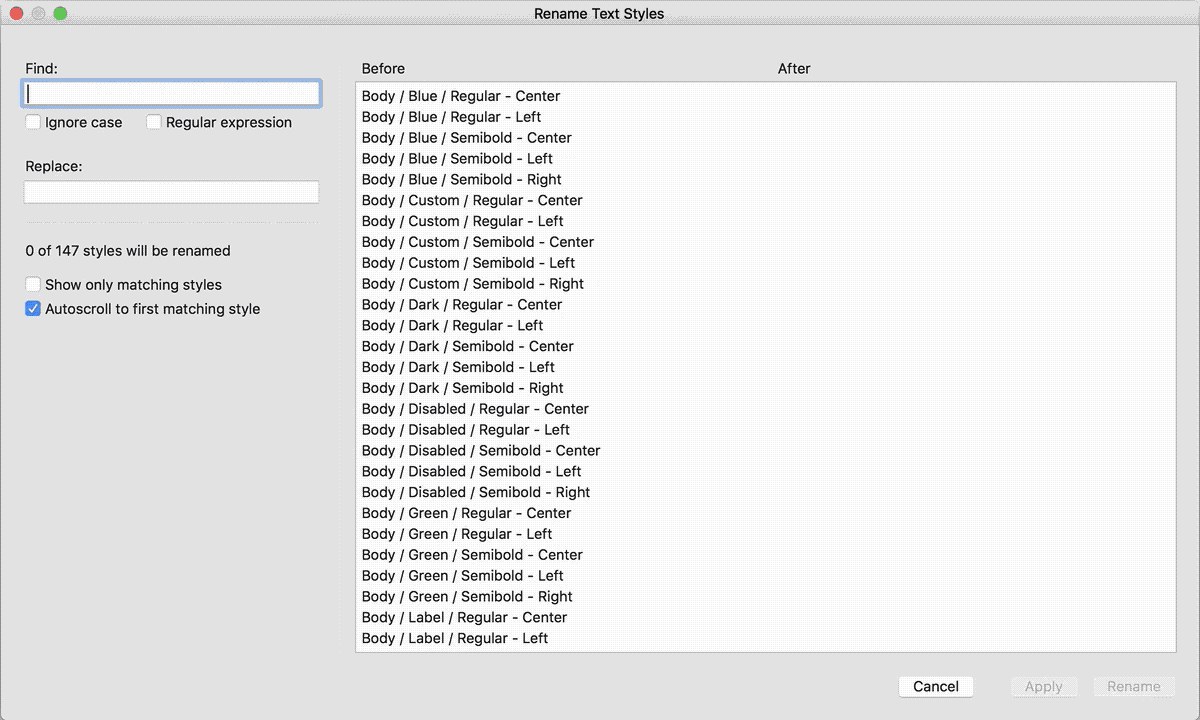The width and height of the screenshot is (1200, 720).
Task: Select Body / Green / Regular - Left row
Action: (x=766, y=534)
